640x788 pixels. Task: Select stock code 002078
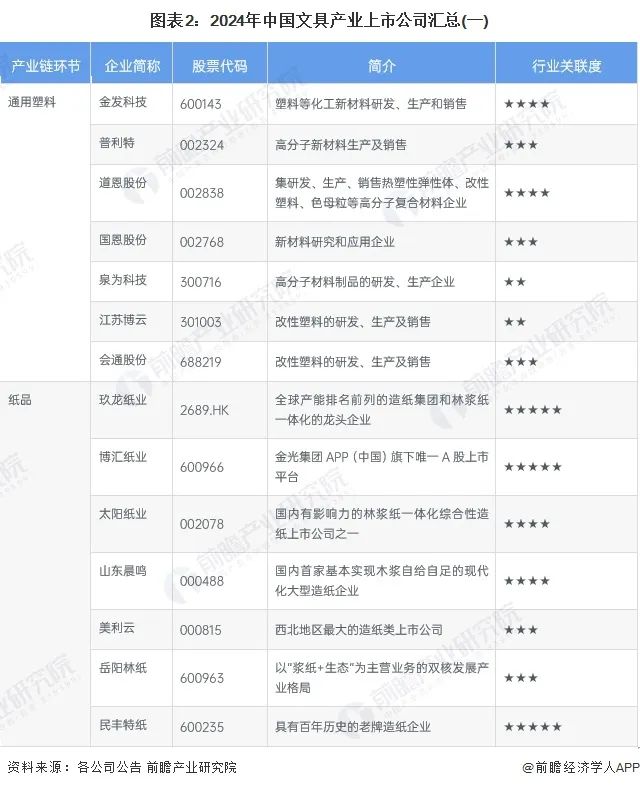click(202, 524)
